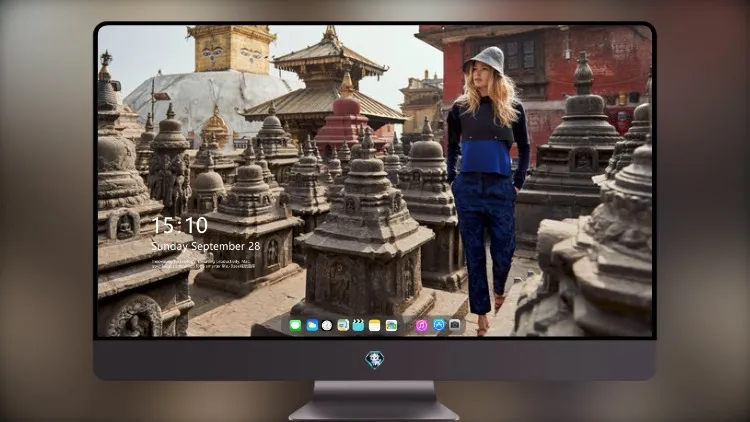The width and height of the screenshot is (750, 422).
Task: Click the monitor stand below the screen
Action: pyautogui.click(x=374, y=400)
